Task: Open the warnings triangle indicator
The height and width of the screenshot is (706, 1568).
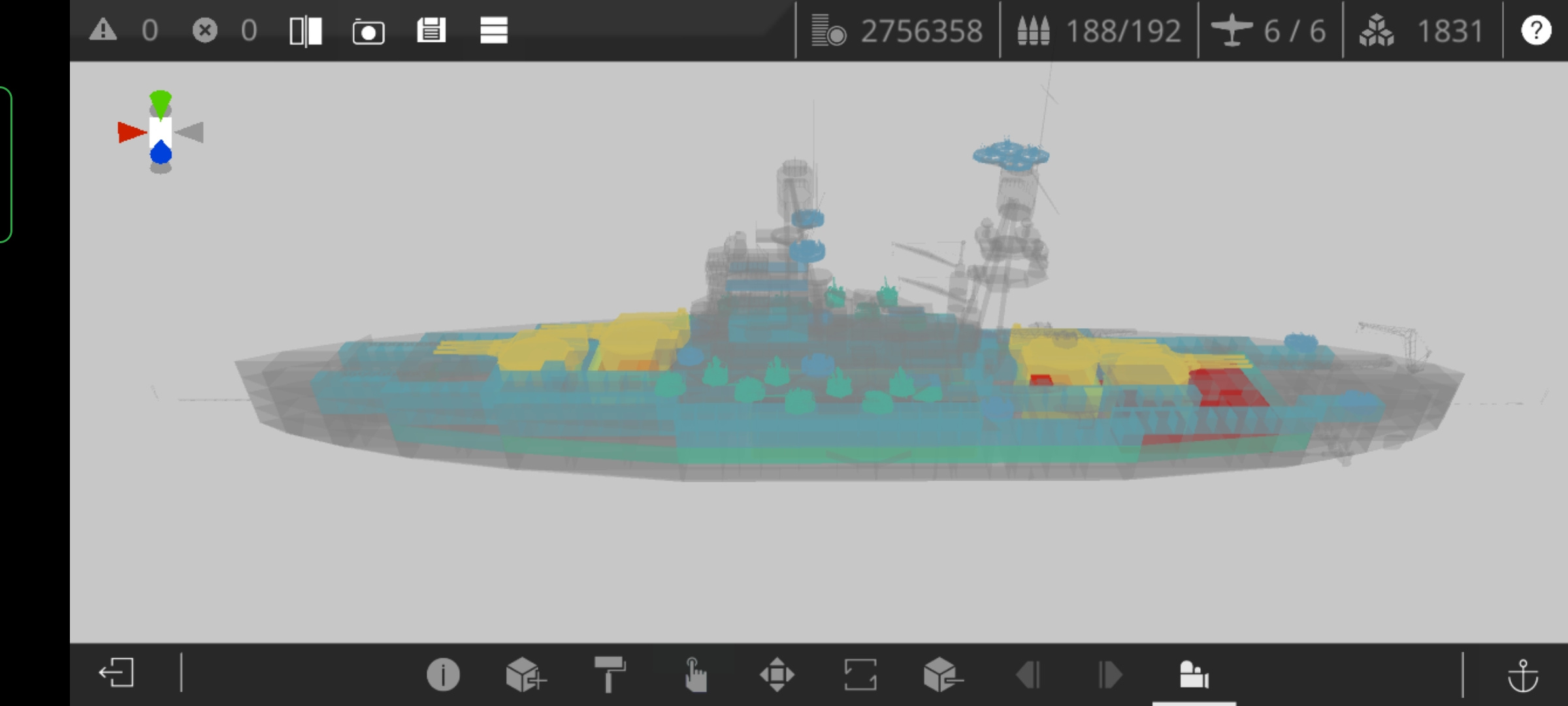Action: (103, 30)
